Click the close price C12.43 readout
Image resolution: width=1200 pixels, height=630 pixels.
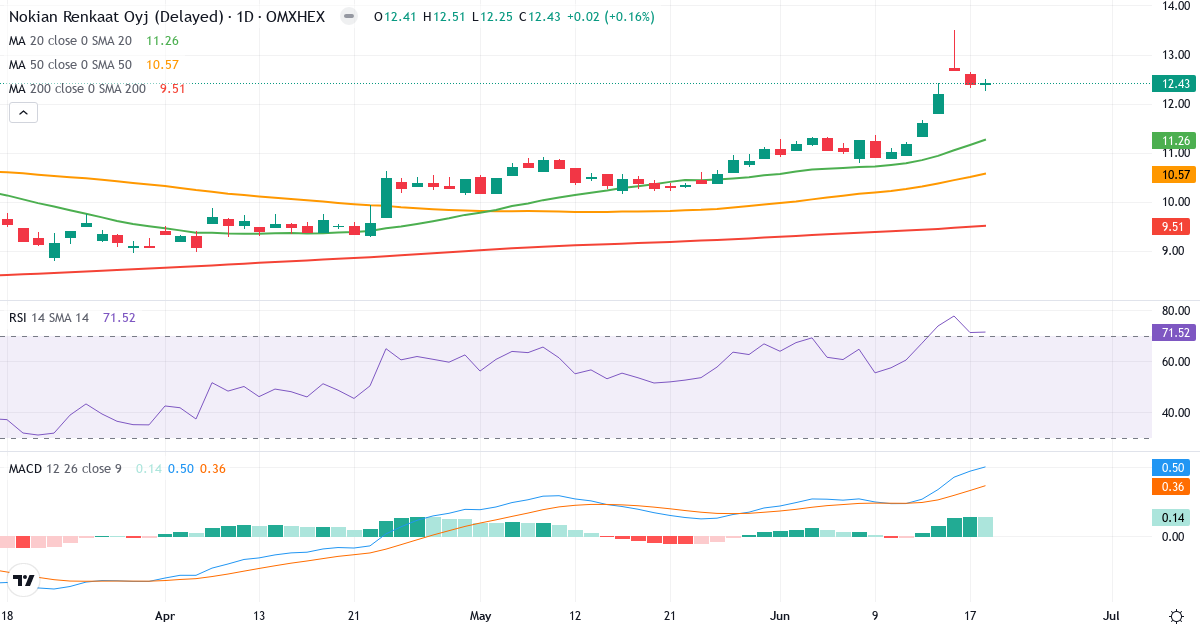pyautogui.click(x=541, y=17)
